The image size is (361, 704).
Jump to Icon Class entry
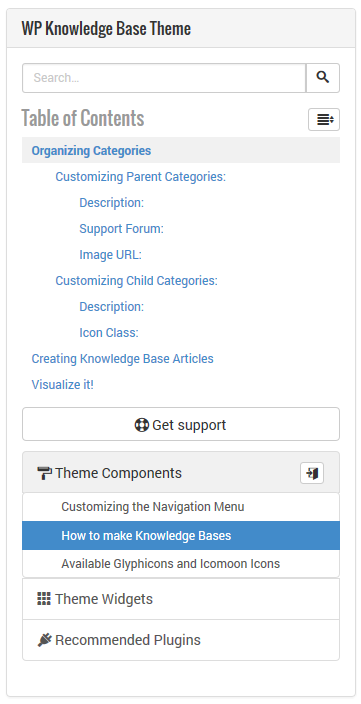pyautogui.click(x=109, y=333)
